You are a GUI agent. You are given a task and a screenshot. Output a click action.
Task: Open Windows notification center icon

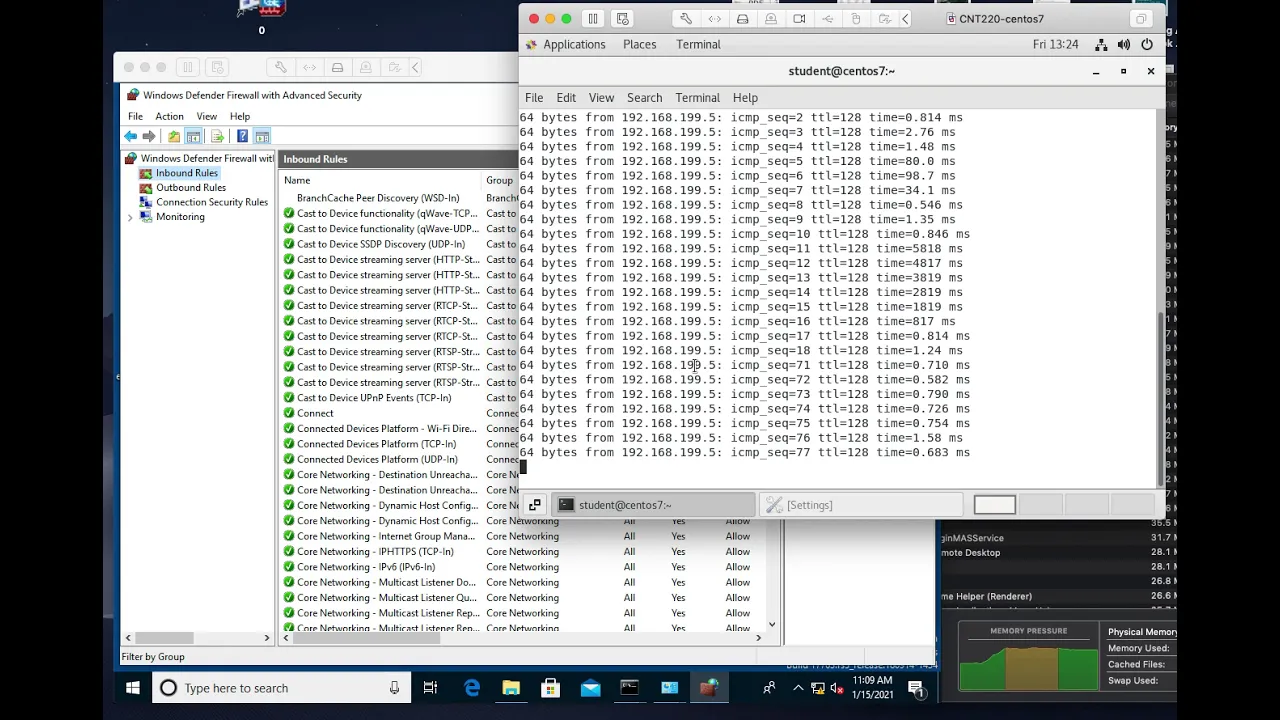[915, 688]
